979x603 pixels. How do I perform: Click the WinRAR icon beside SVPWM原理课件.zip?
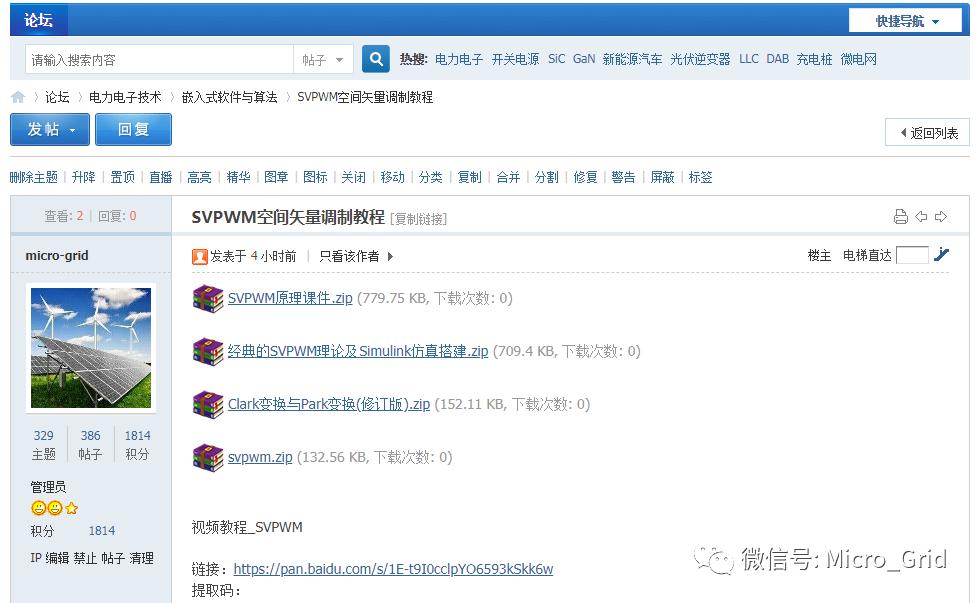206,298
